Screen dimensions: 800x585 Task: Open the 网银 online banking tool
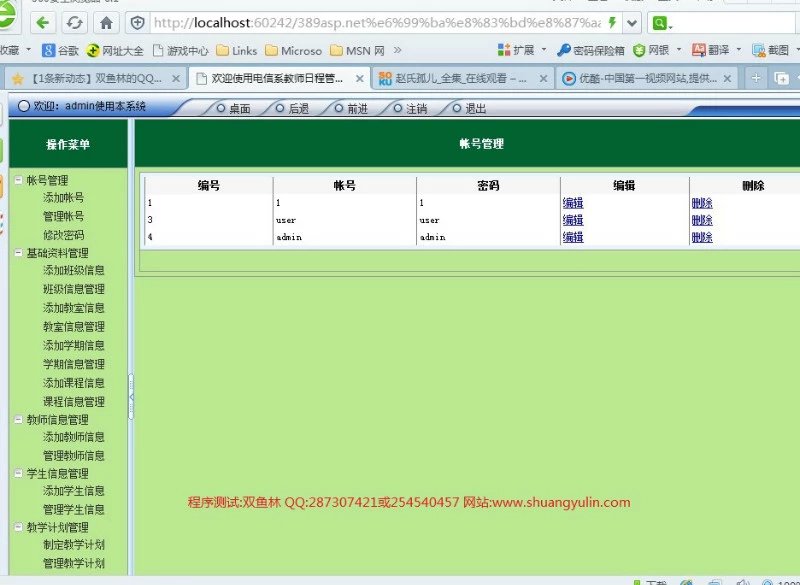click(x=651, y=50)
